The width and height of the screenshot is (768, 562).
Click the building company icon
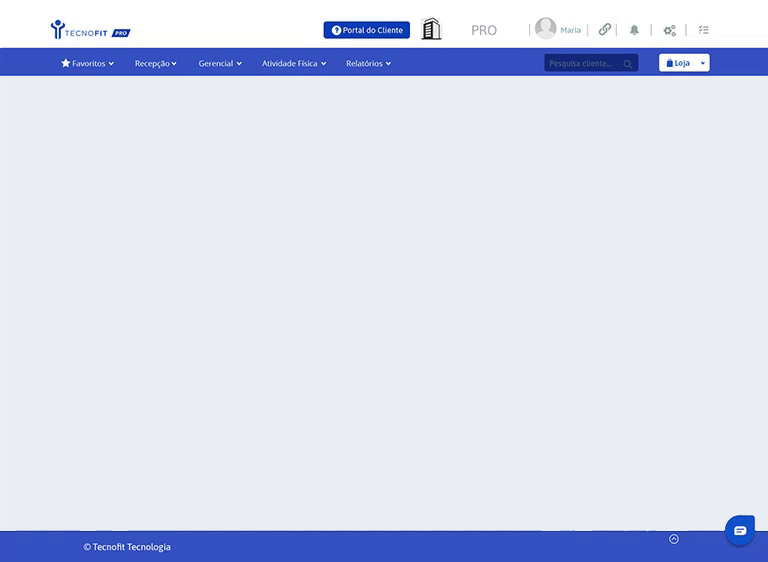click(x=431, y=29)
